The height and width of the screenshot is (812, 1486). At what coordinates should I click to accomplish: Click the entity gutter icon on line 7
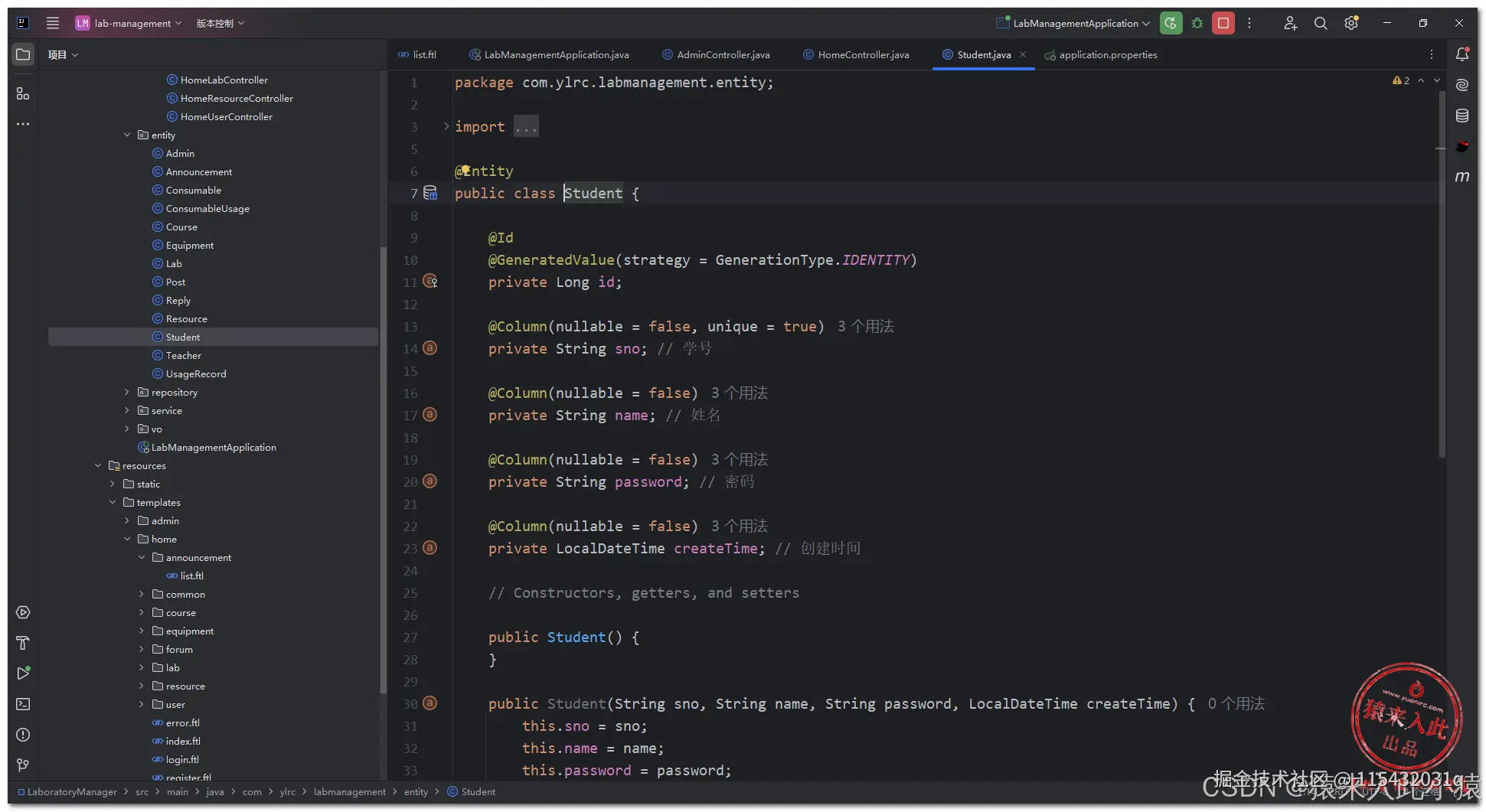tap(430, 193)
